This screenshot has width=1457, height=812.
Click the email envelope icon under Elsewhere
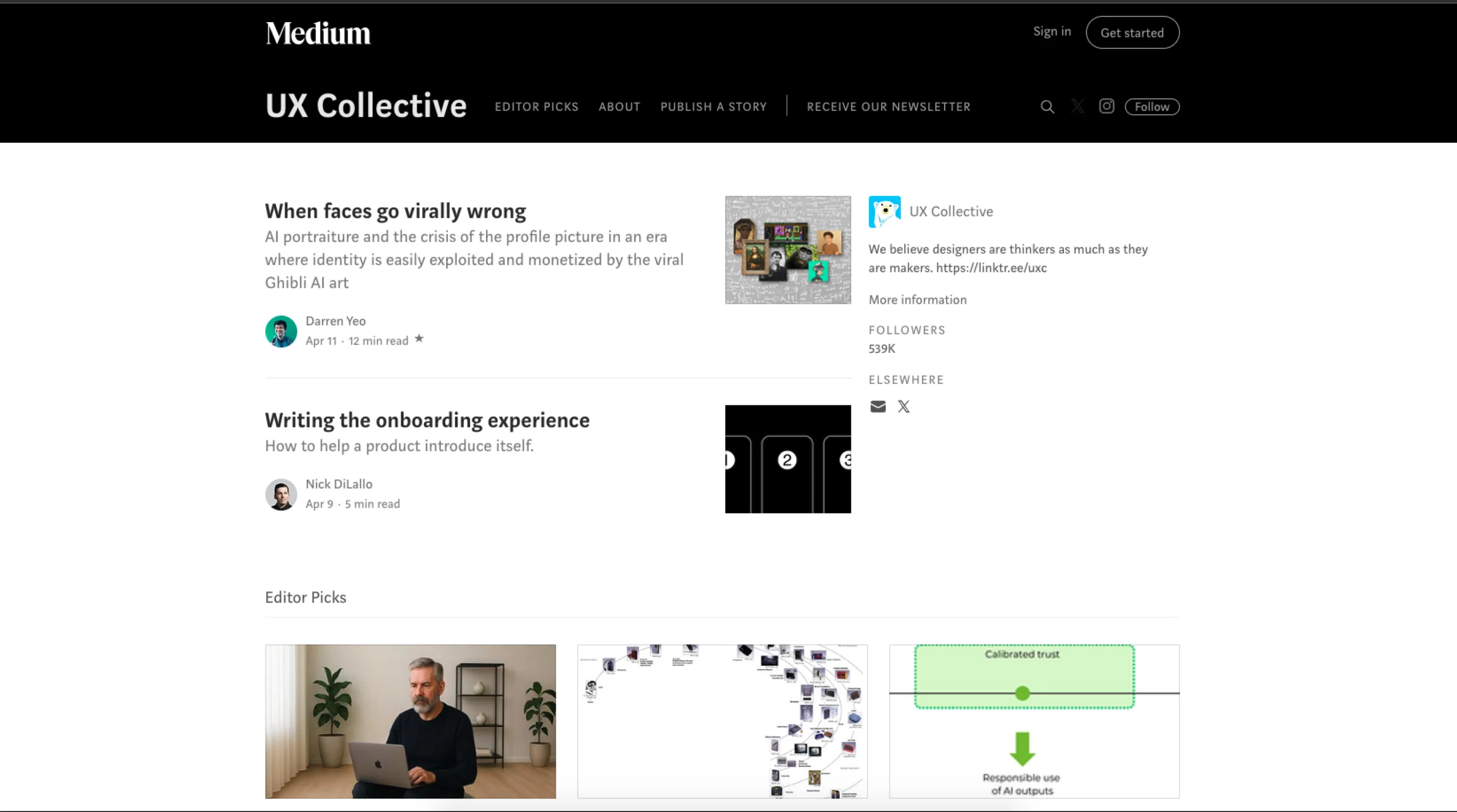click(878, 406)
